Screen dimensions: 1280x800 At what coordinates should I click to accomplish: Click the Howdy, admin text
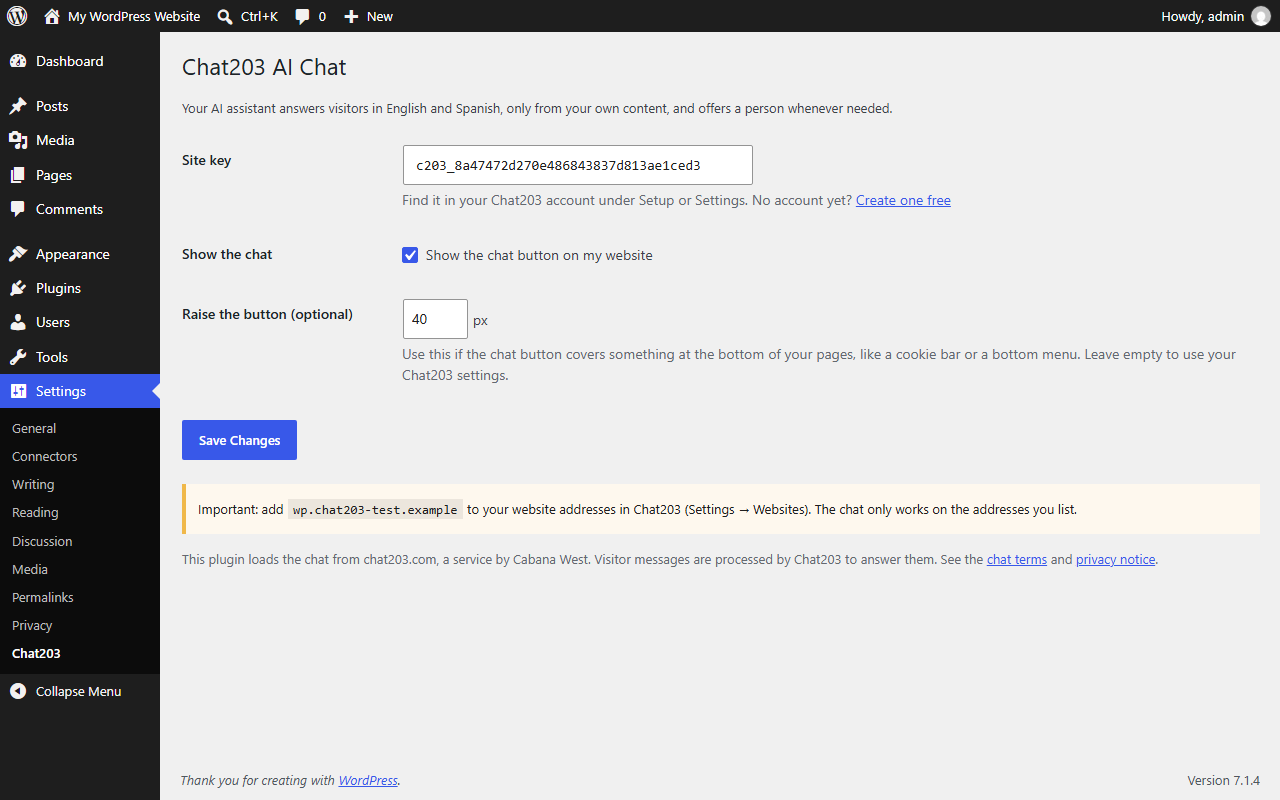click(1202, 16)
